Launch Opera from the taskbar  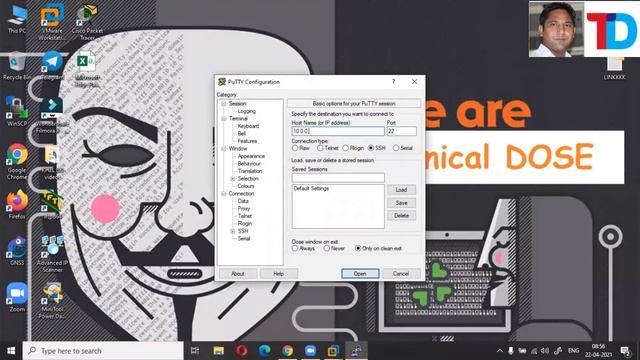[x=242, y=351]
